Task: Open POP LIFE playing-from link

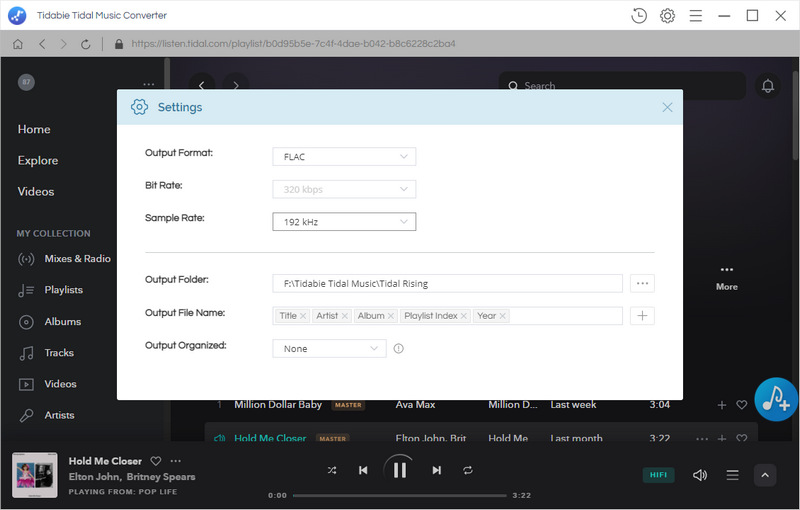Action: [158, 492]
